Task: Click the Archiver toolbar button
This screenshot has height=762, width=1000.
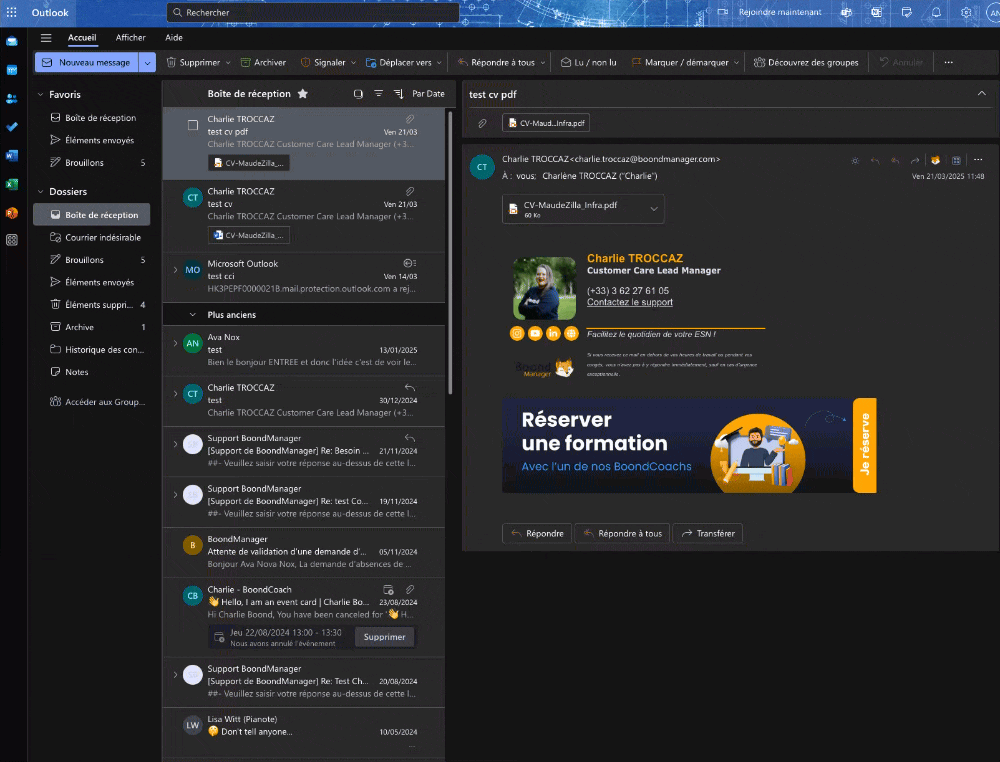Action: point(263,62)
